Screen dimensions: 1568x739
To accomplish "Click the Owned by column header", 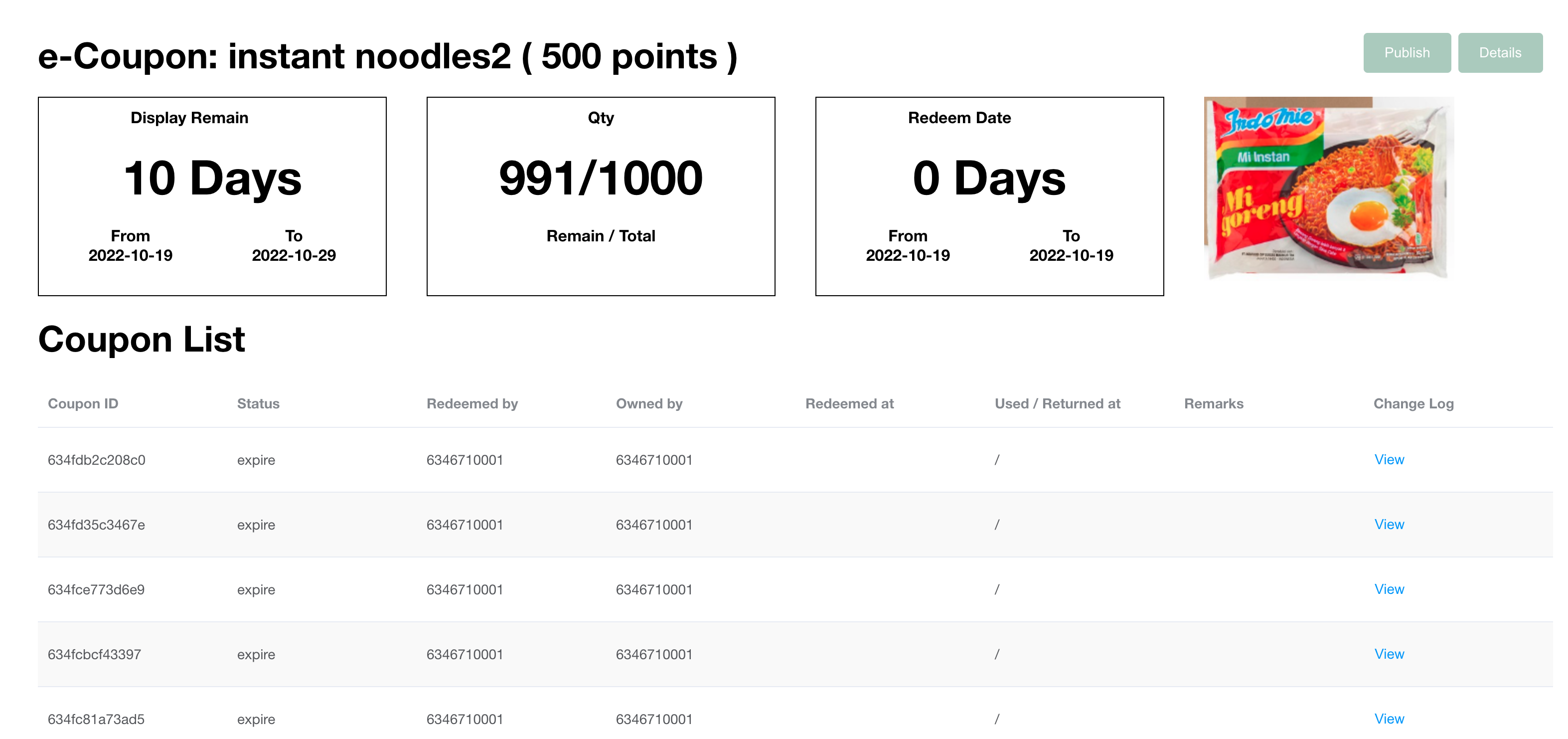I will point(649,403).
